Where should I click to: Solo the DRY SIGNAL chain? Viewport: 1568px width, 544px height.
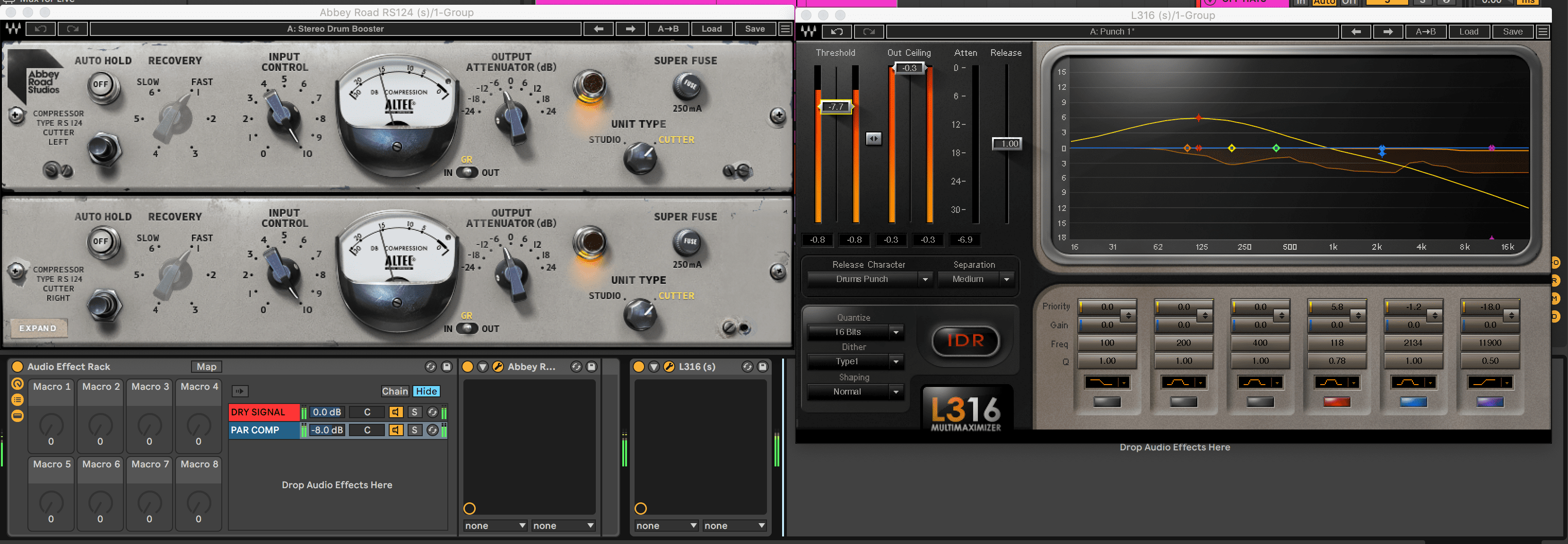click(415, 412)
